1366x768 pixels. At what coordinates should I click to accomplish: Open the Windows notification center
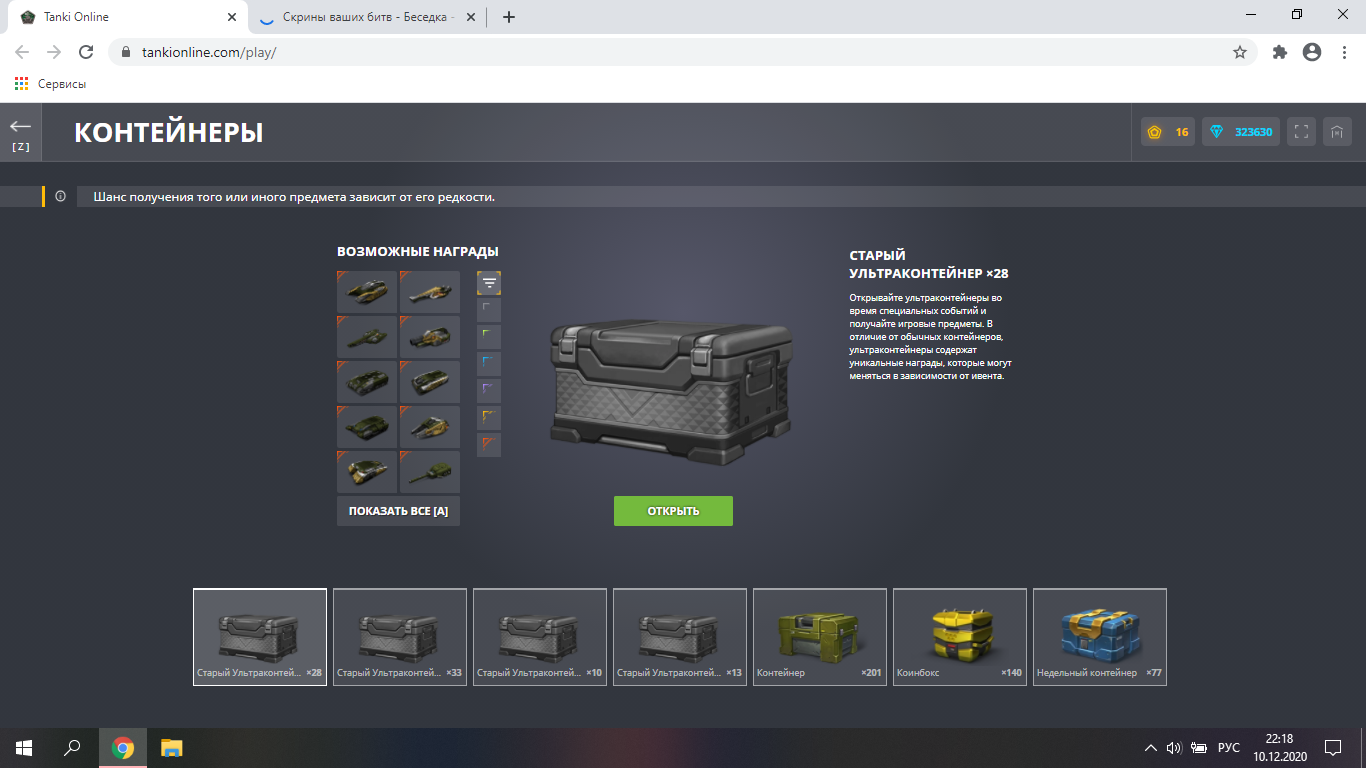pos(1333,748)
